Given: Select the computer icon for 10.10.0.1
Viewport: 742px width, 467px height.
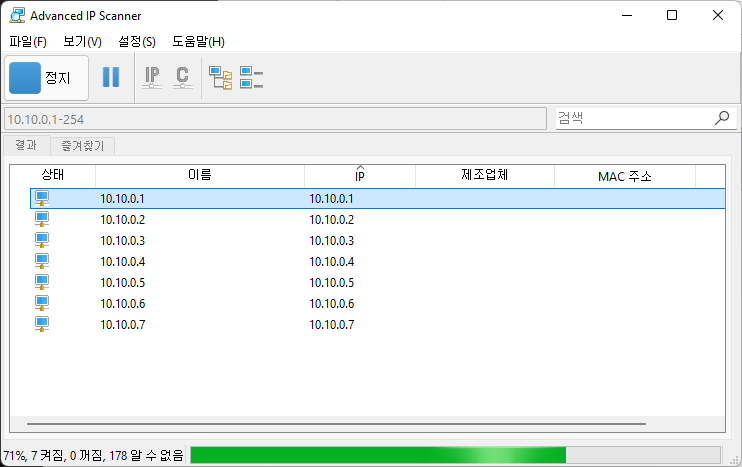Looking at the screenshot, I should point(42,198).
